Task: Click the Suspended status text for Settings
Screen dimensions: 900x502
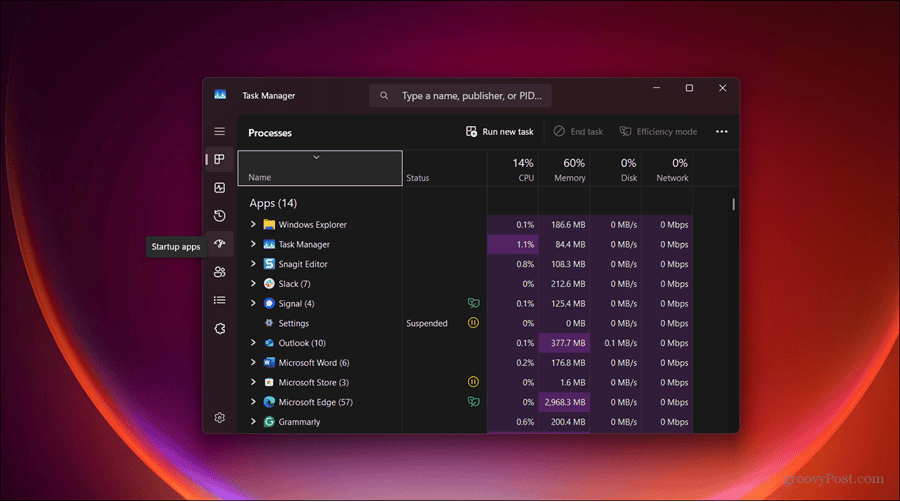Action: point(426,324)
